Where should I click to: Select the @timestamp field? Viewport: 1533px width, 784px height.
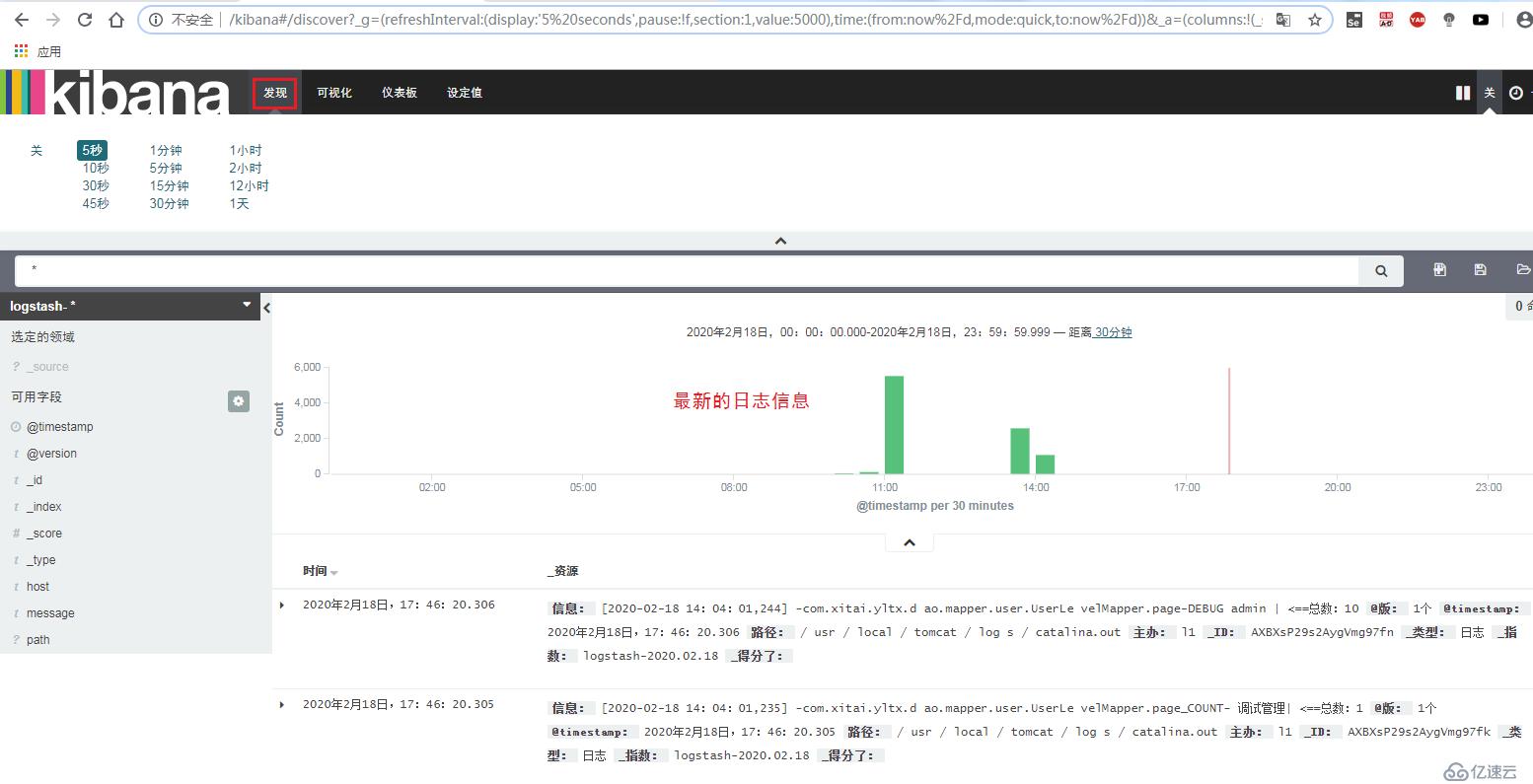click(x=59, y=427)
